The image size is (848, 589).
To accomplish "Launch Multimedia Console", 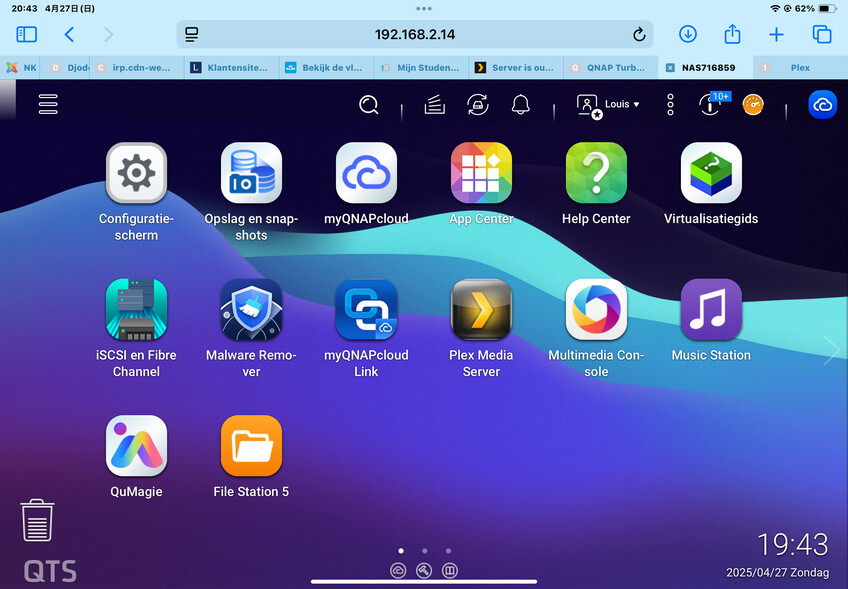I will [596, 309].
